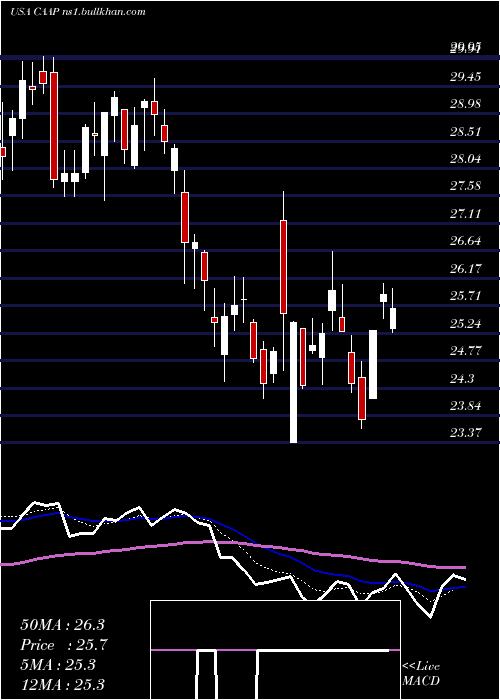Click the USA CAAP ns1.bullkhan.com header text
500x700 pixels.
pos(78,12)
